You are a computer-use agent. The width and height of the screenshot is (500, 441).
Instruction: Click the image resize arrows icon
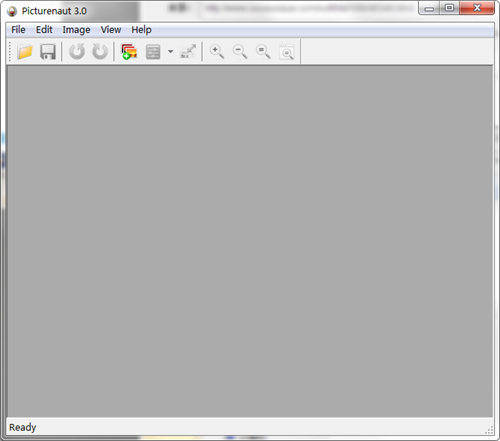188,52
